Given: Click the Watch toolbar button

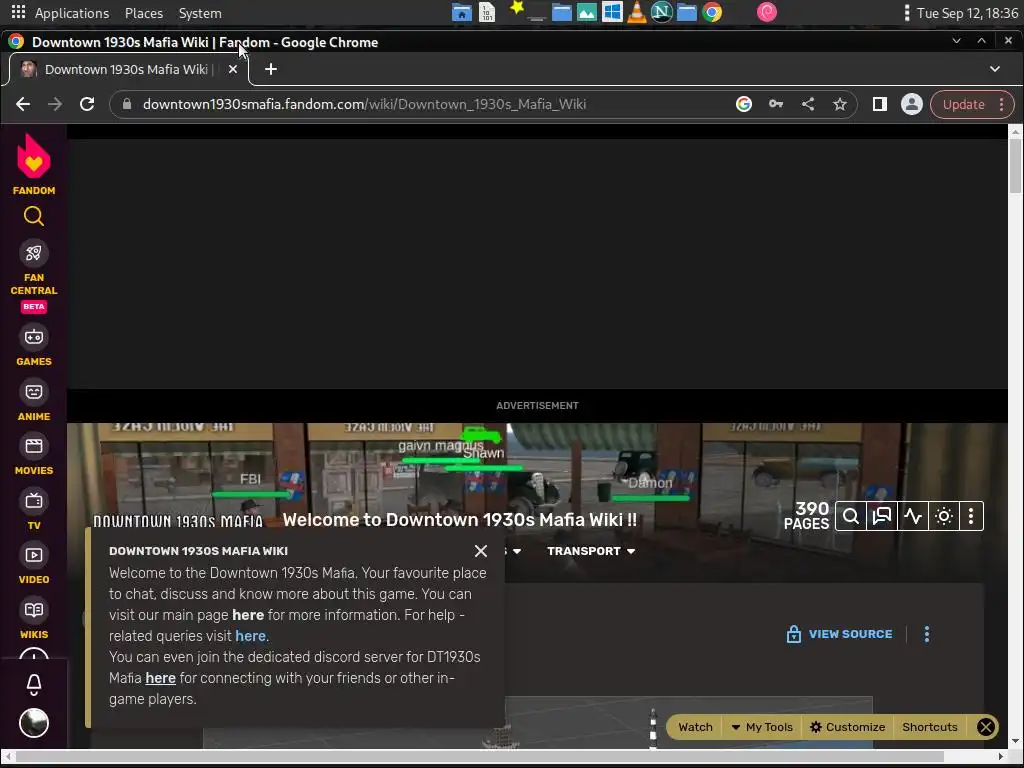Looking at the screenshot, I should pos(695,727).
